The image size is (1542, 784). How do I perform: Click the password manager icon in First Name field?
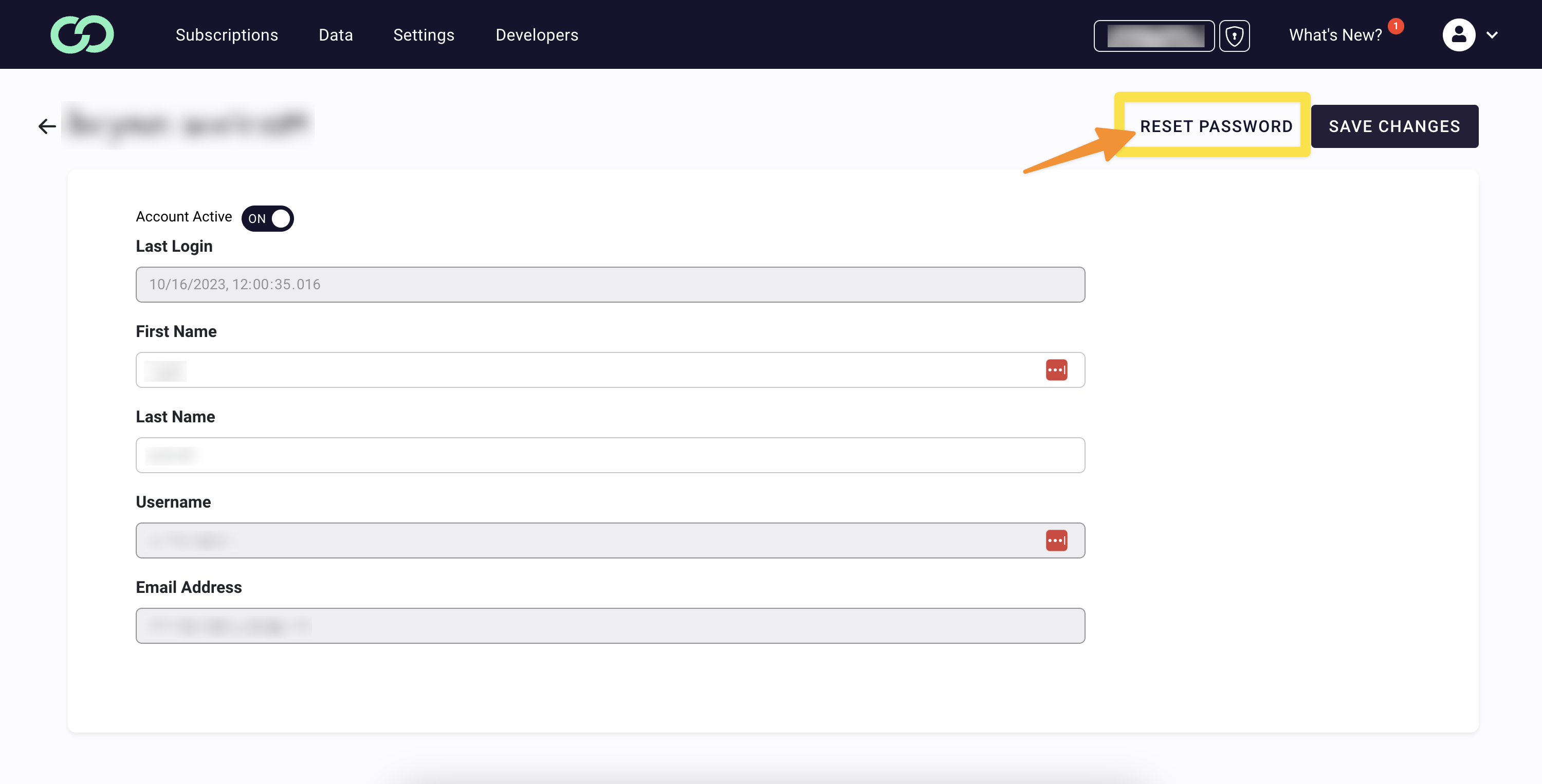click(1057, 370)
